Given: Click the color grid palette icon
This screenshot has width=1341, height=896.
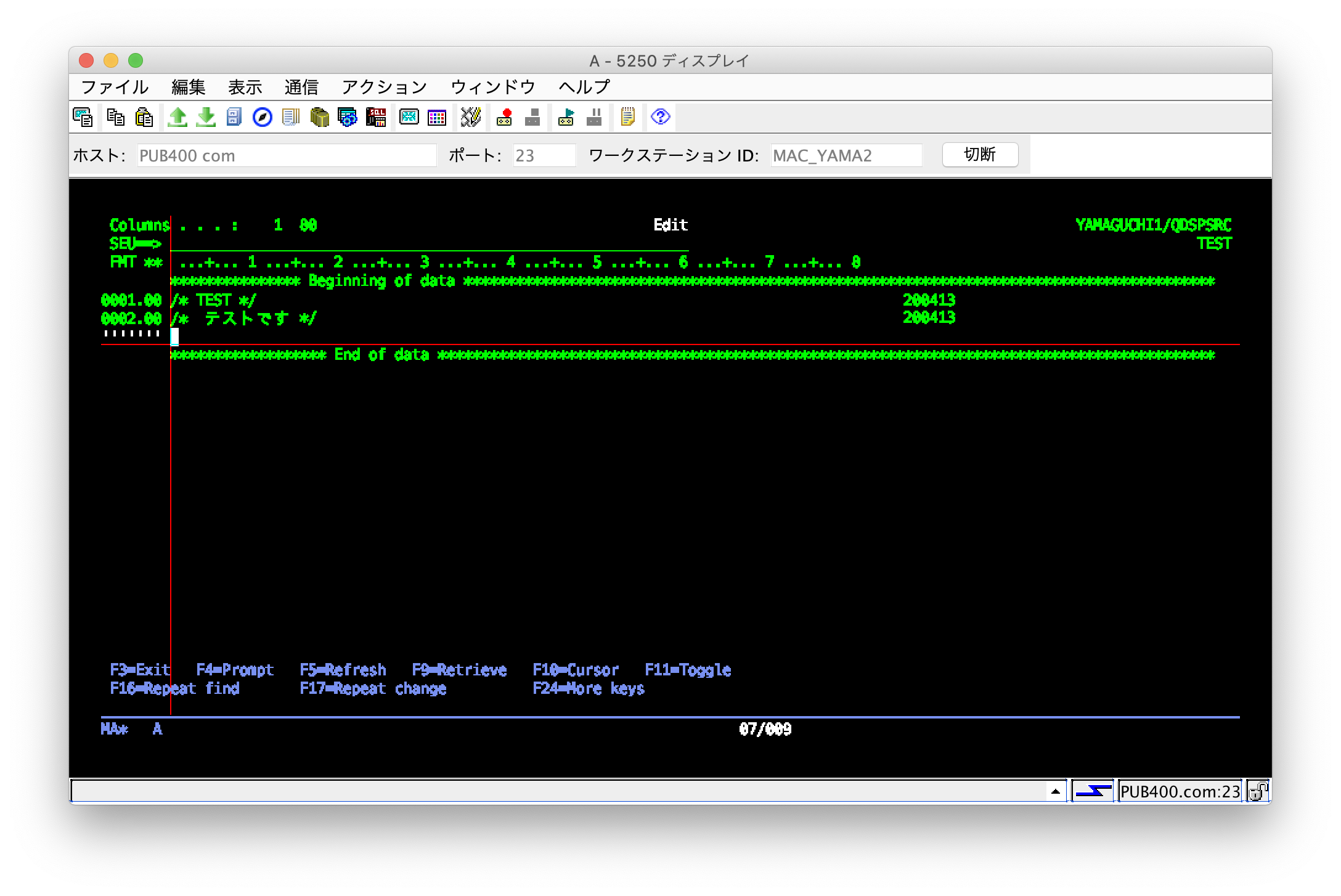Looking at the screenshot, I should (437, 117).
